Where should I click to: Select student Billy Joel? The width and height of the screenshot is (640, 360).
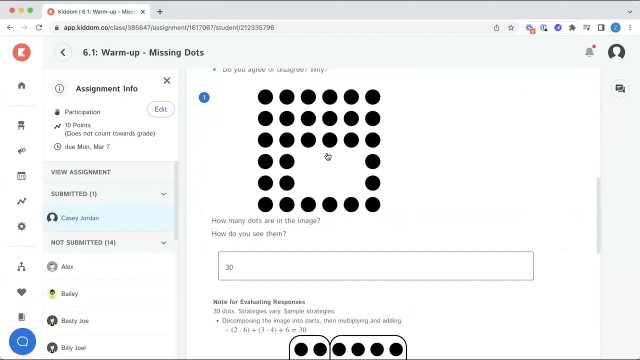[109, 348]
